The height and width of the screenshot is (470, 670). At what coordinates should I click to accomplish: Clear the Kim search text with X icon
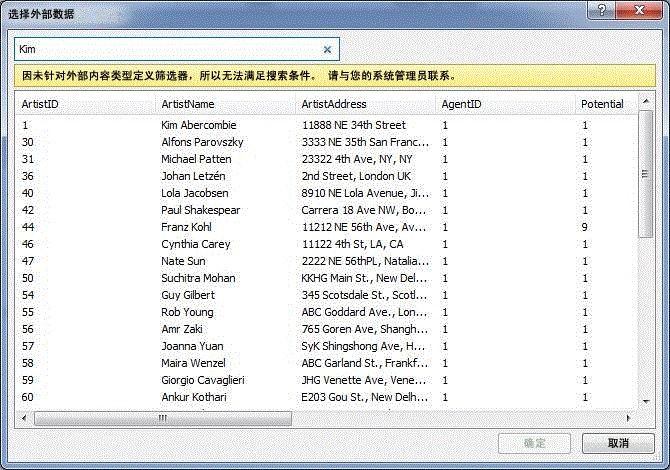click(327, 50)
